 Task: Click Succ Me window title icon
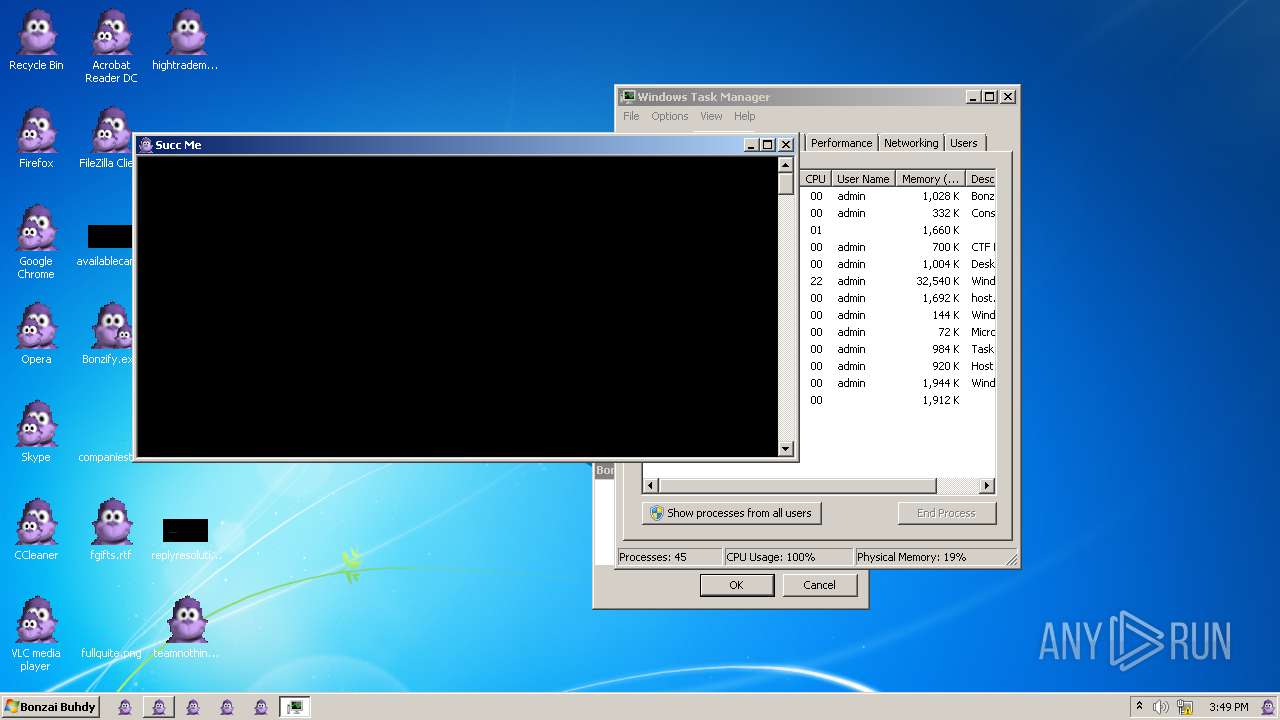pos(146,145)
